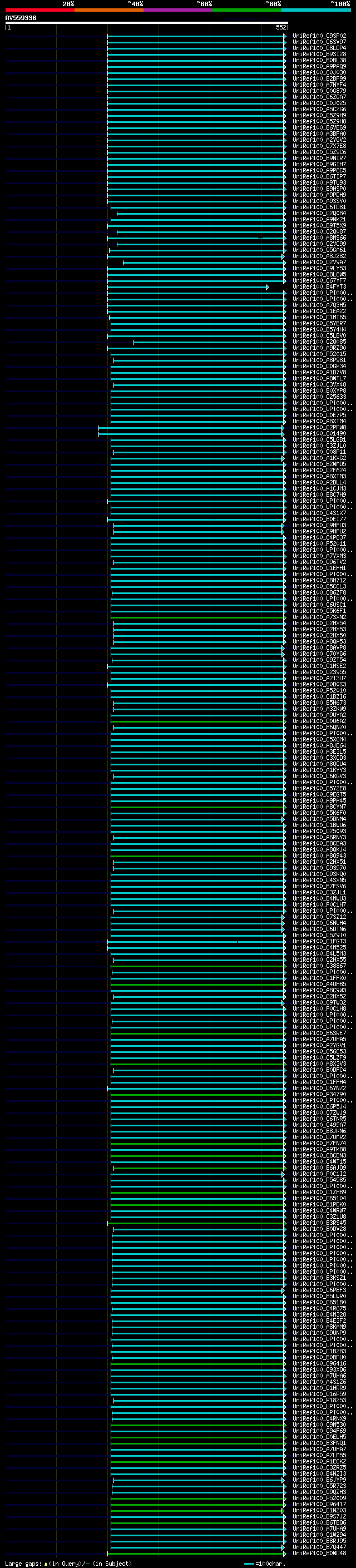Click the green ~80% legend segment
The height and width of the screenshot is (1568, 356).
pyautogui.click(x=247, y=10)
